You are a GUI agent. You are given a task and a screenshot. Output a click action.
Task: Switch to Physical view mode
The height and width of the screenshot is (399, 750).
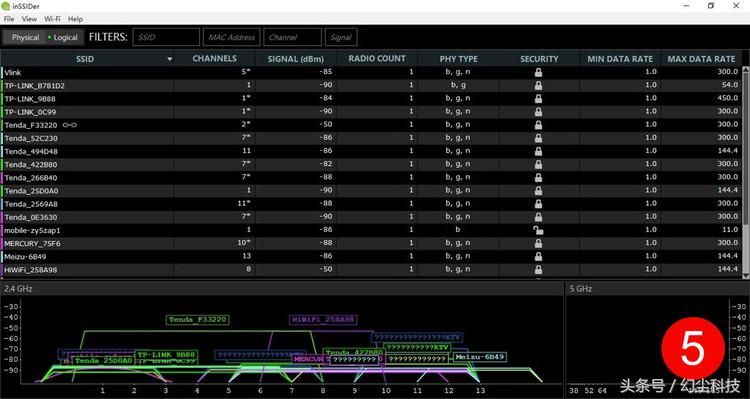coord(25,37)
